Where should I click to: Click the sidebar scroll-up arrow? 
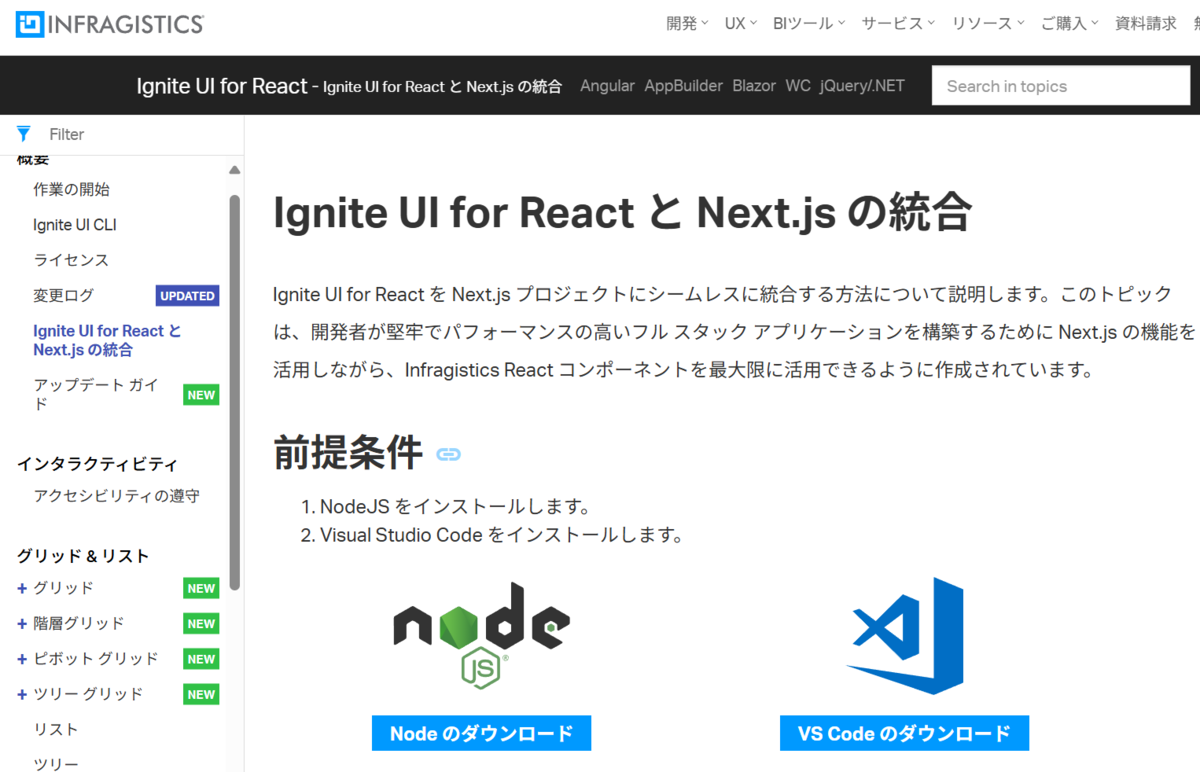pyautogui.click(x=234, y=170)
